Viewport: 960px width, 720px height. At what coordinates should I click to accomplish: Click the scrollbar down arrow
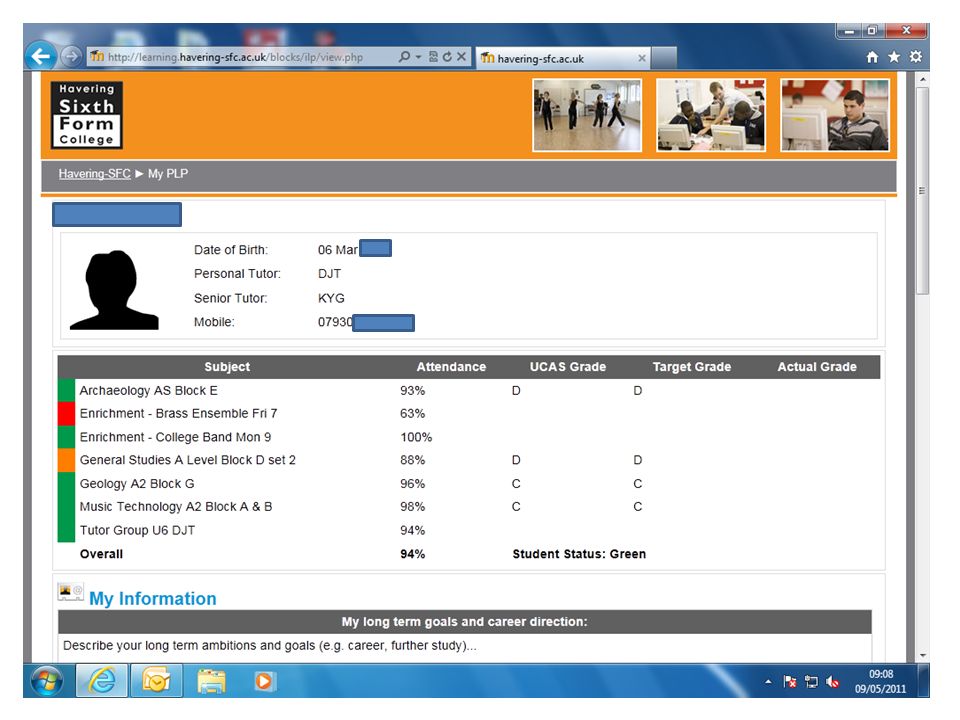pos(922,655)
